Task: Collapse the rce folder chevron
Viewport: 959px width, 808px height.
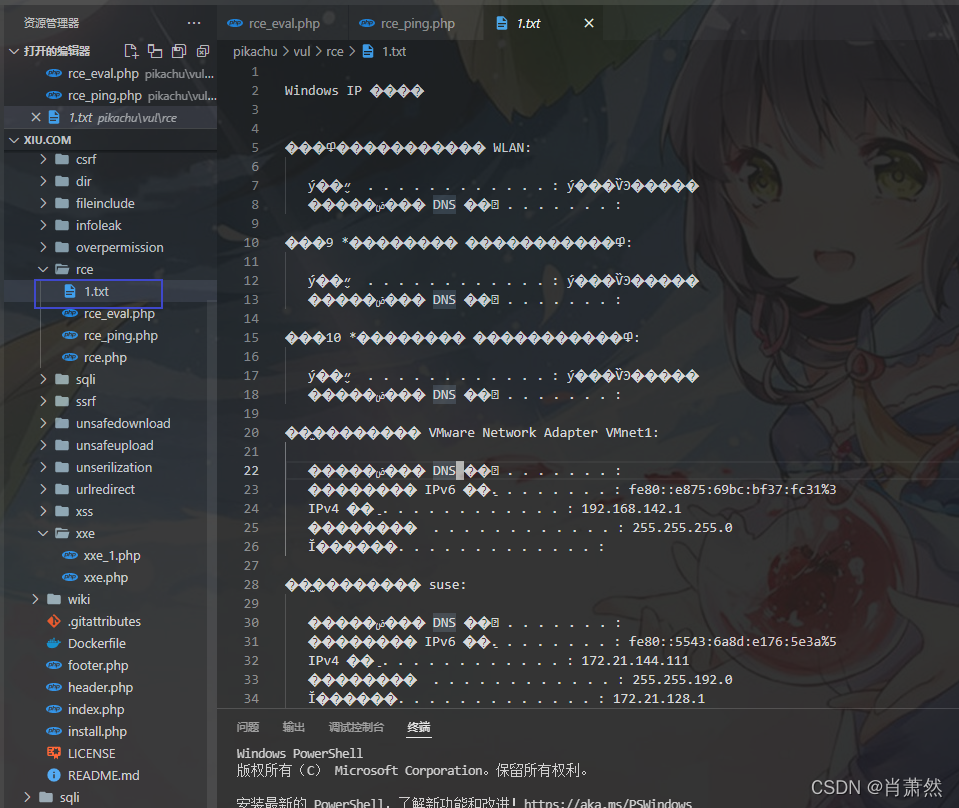Action: [43, 269]
